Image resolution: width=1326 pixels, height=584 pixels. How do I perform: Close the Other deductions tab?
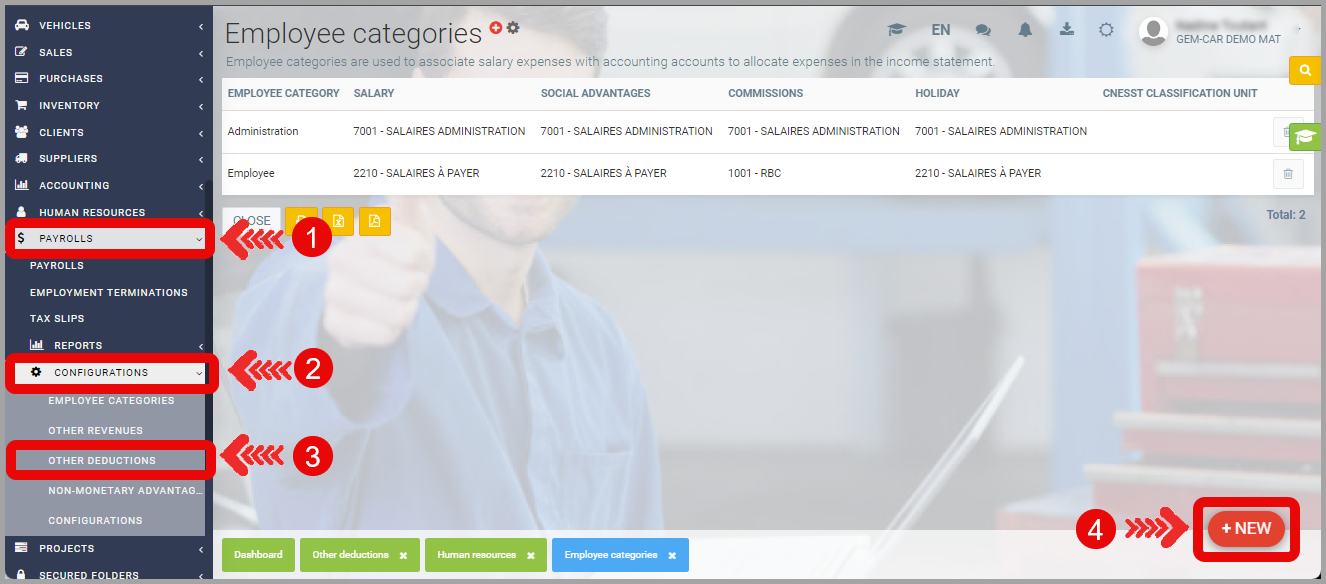[x=403, y=555]
